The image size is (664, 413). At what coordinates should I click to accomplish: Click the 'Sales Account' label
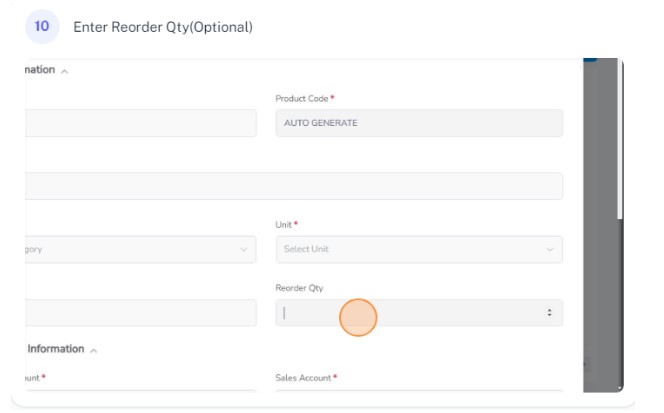tap(303, 377)
